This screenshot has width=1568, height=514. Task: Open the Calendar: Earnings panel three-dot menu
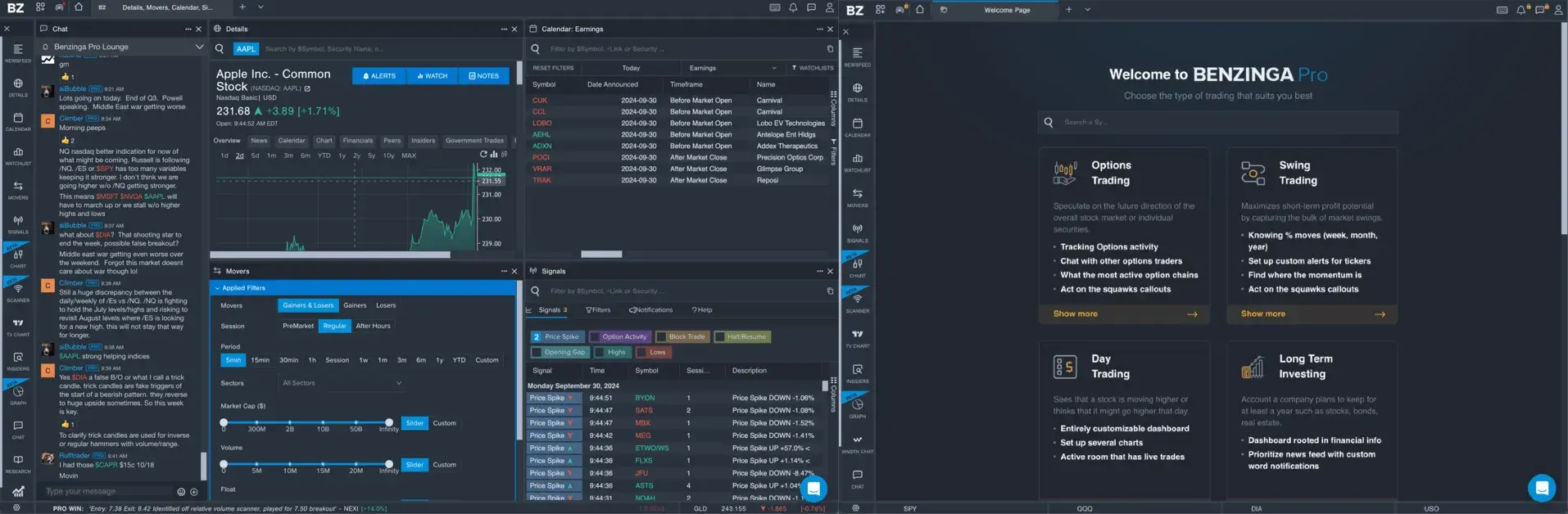click(x=819, y=29)
